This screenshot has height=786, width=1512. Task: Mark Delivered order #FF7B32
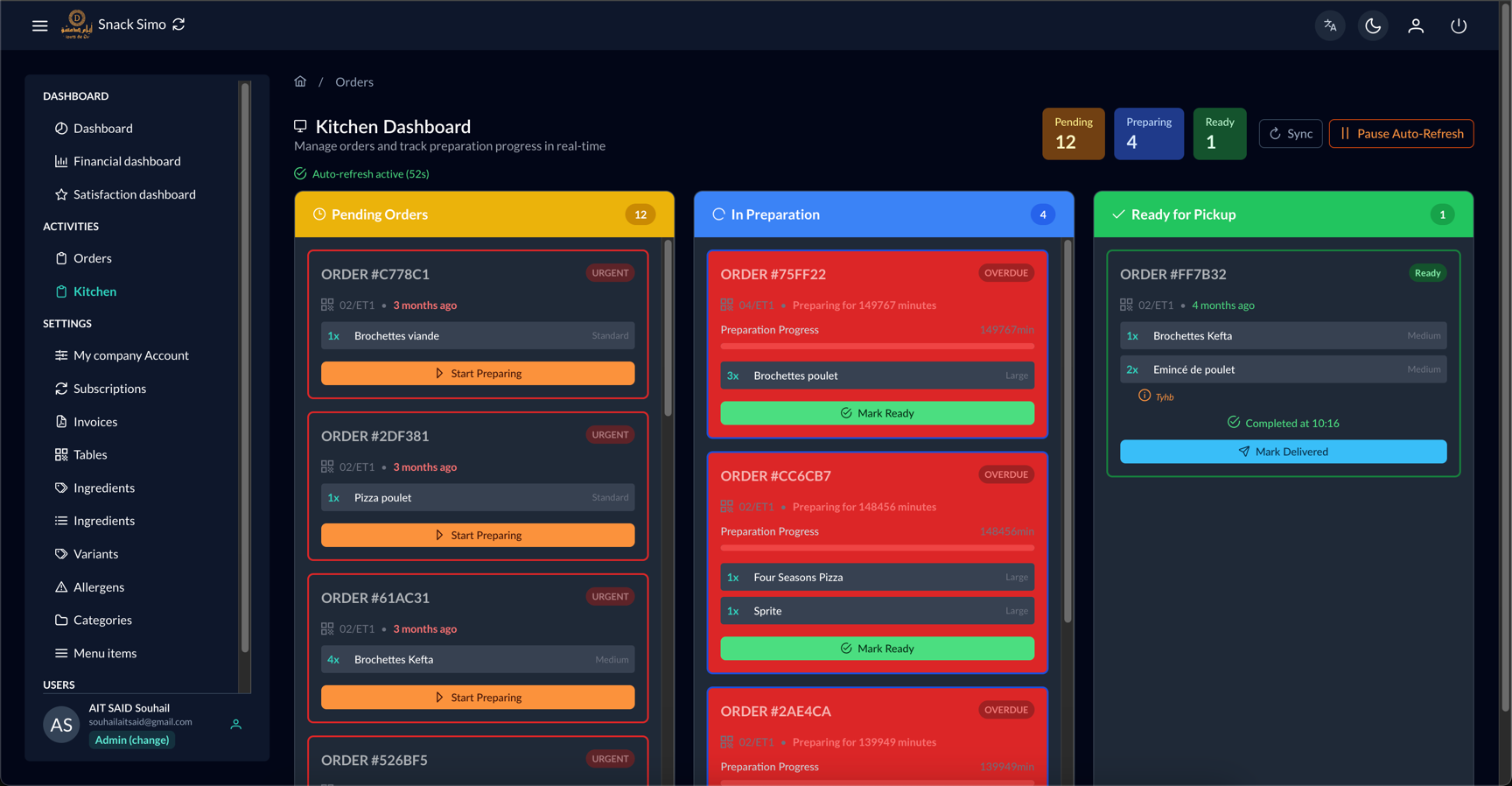pos(1283,452)
